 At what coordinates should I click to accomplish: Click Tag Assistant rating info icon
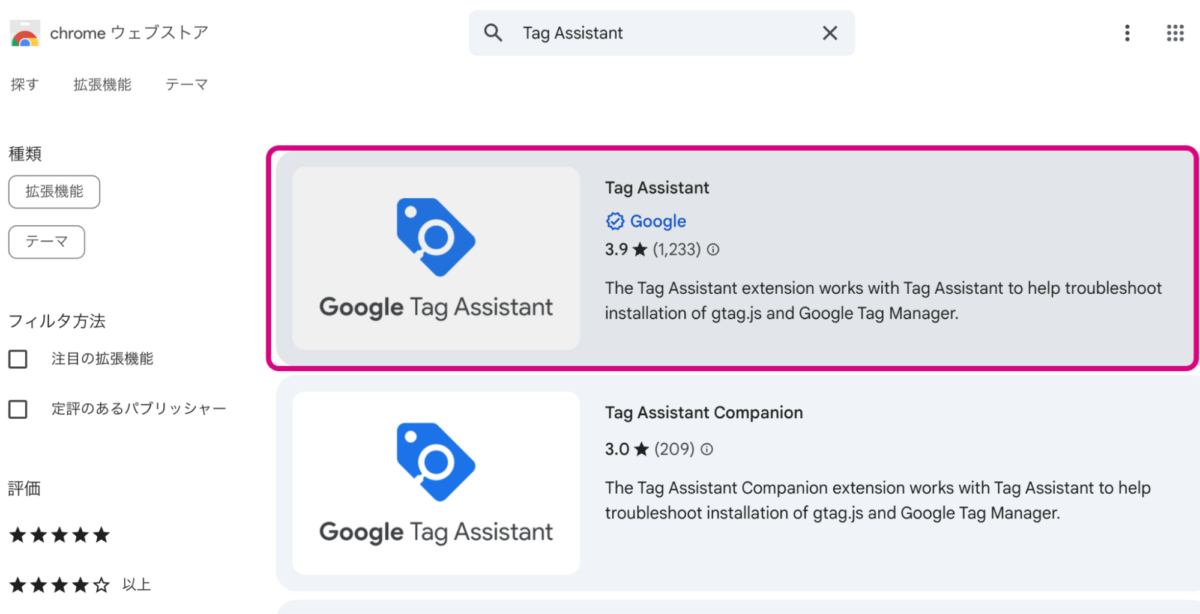713,249
